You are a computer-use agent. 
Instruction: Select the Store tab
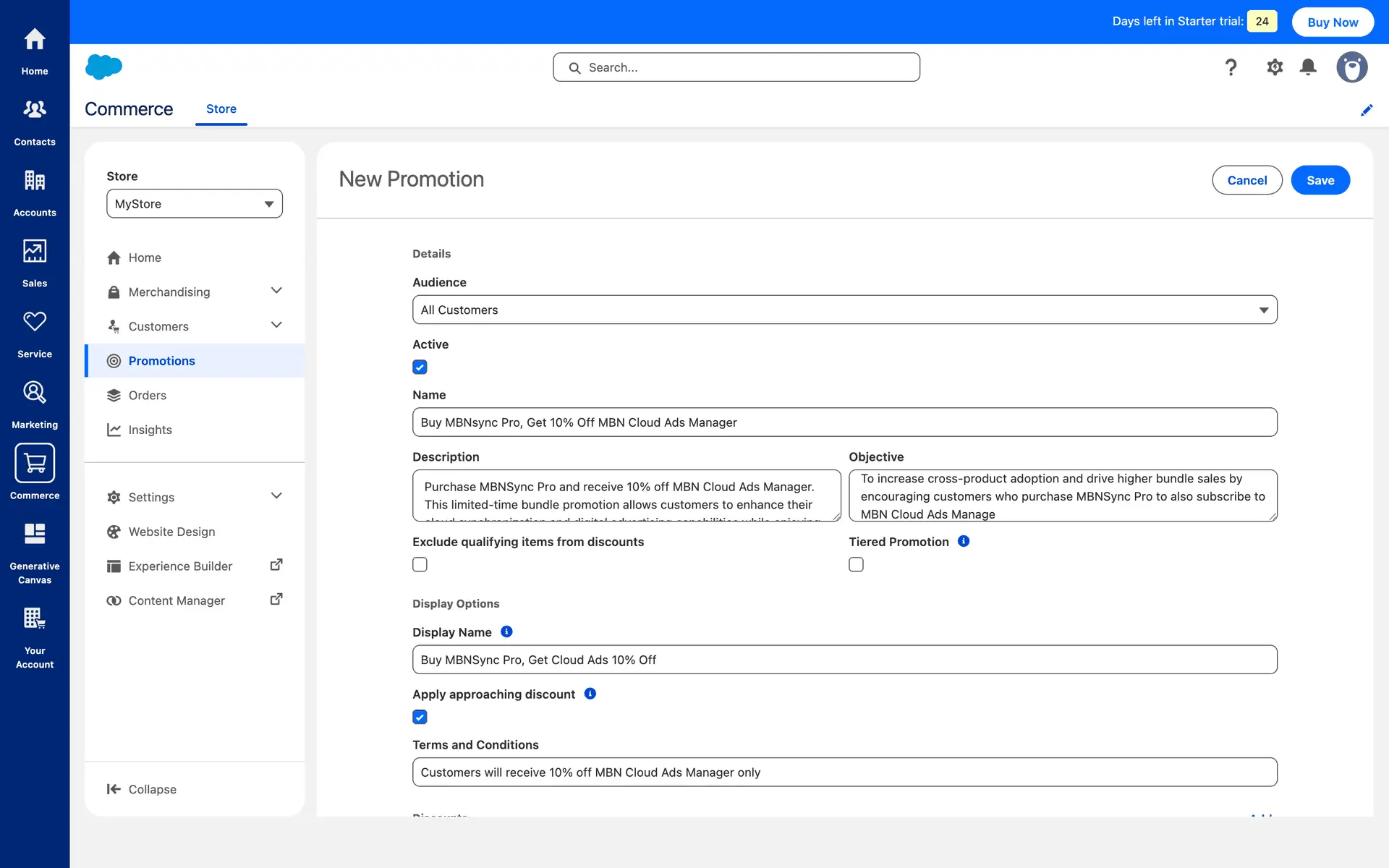pos(221,109)
